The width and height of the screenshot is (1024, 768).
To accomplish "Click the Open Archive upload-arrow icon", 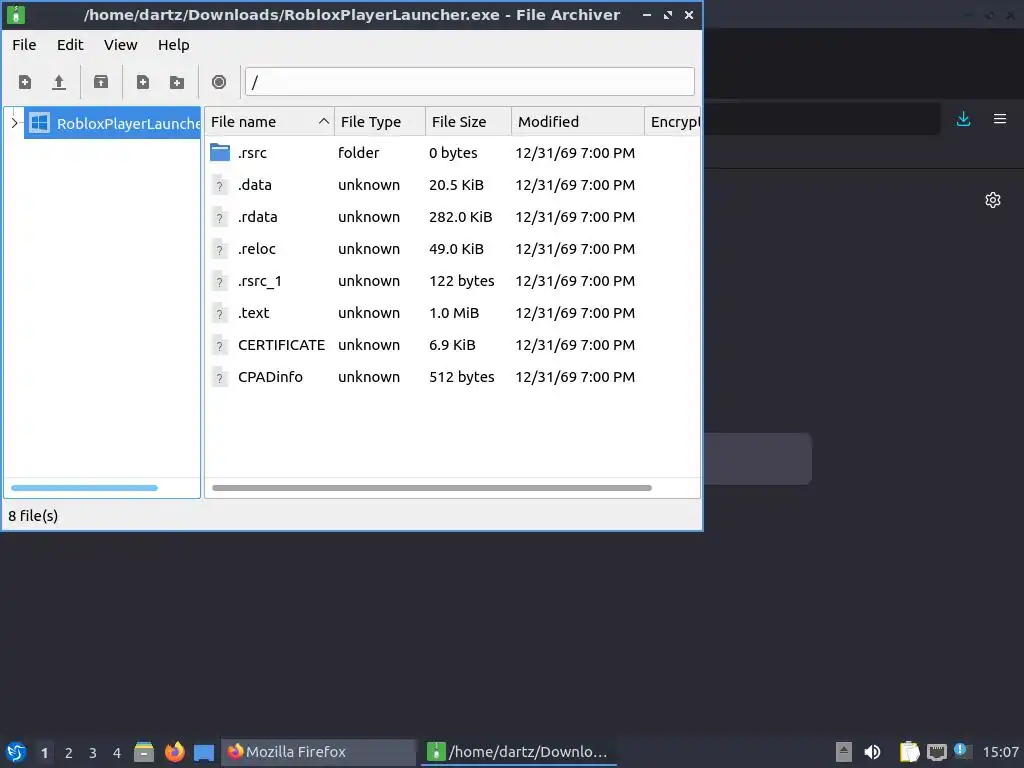I will [59, 82].
